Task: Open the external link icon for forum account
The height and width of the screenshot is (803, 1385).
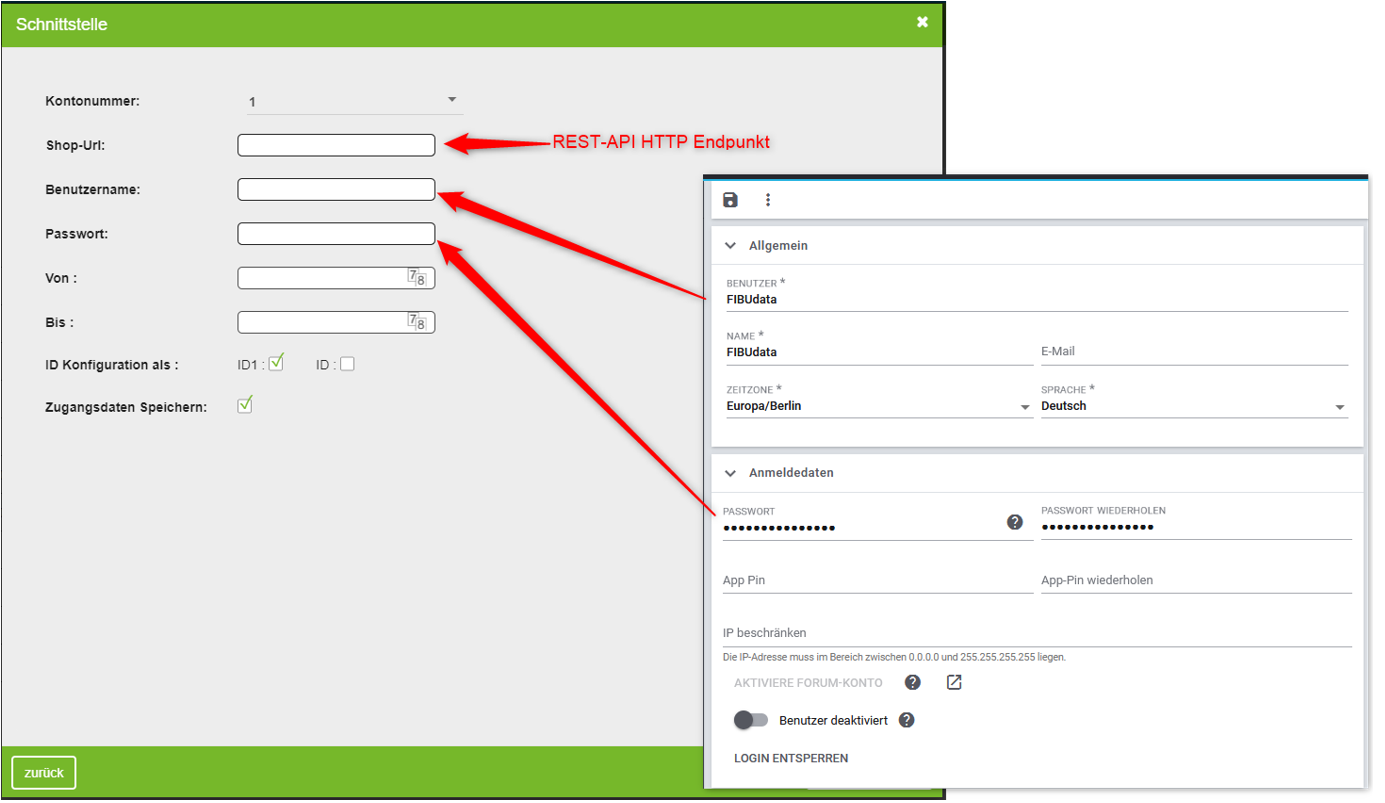Action: point(954,682)
